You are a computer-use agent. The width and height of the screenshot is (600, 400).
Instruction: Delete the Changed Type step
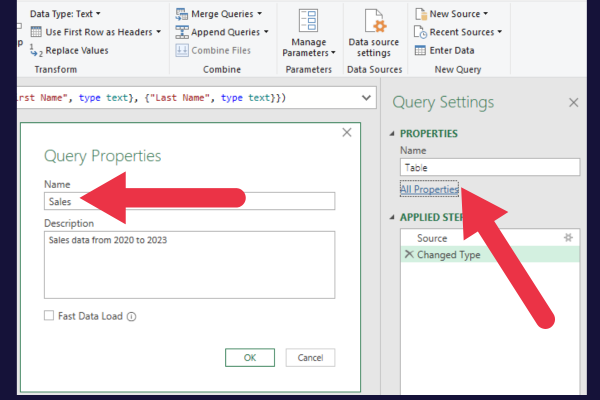point(409,254)
